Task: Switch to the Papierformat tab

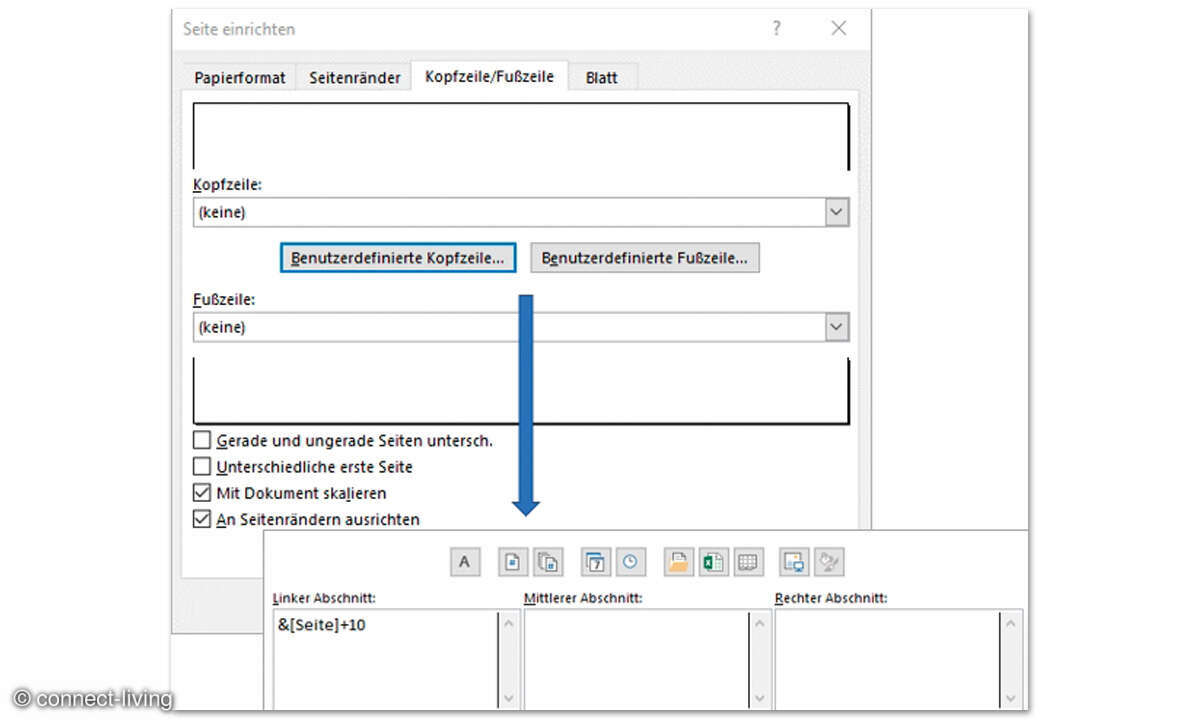Action: pos(240,78)
